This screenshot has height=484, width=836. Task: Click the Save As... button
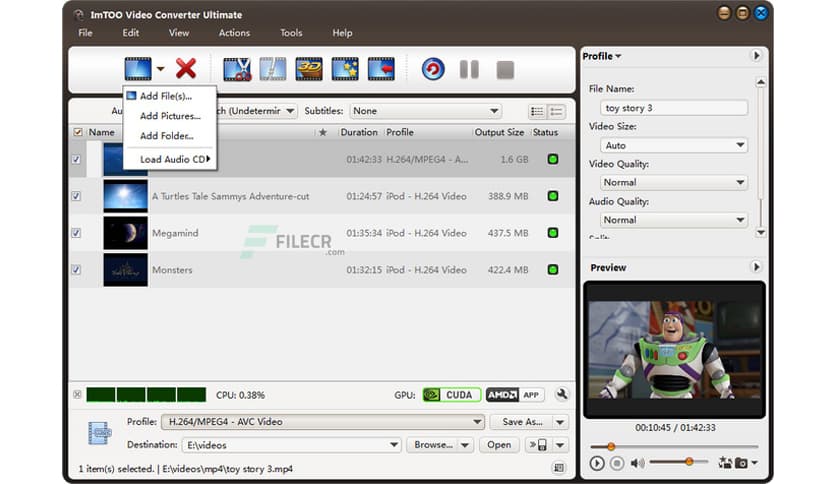[522, 422]
